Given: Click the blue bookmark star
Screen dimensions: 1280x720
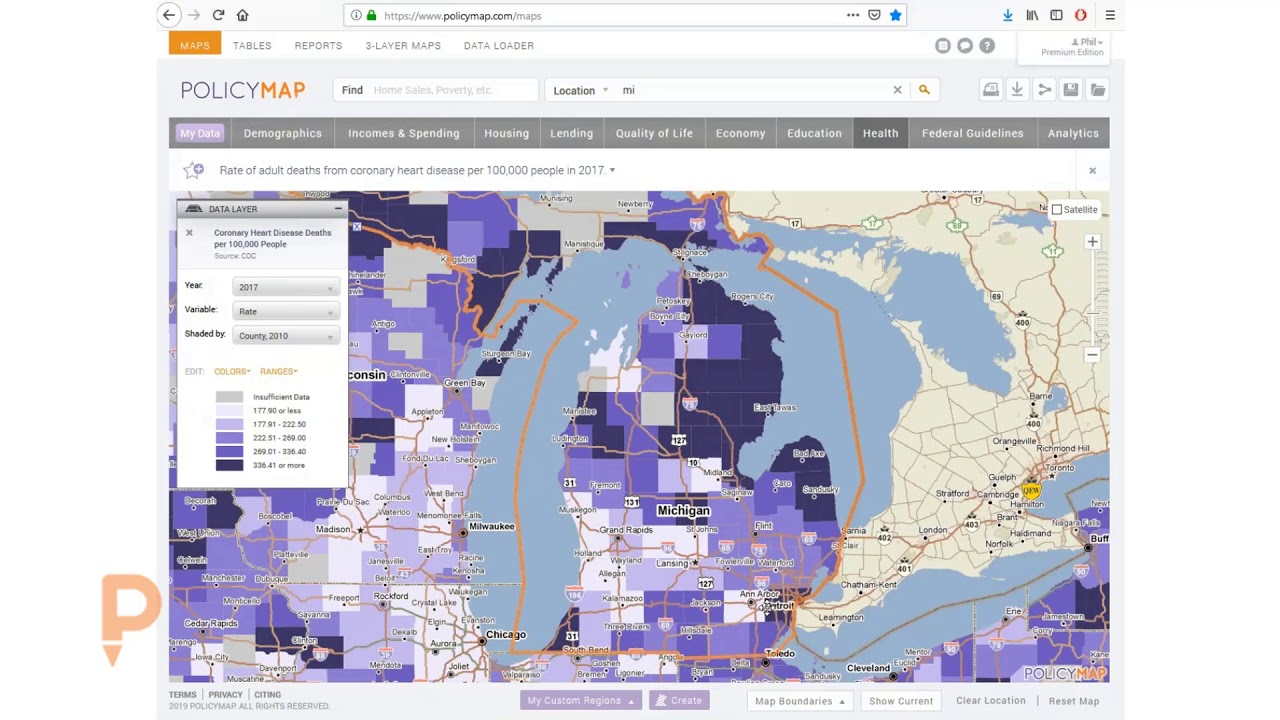Looking at the screenshot, I should [x=895, y=15].
